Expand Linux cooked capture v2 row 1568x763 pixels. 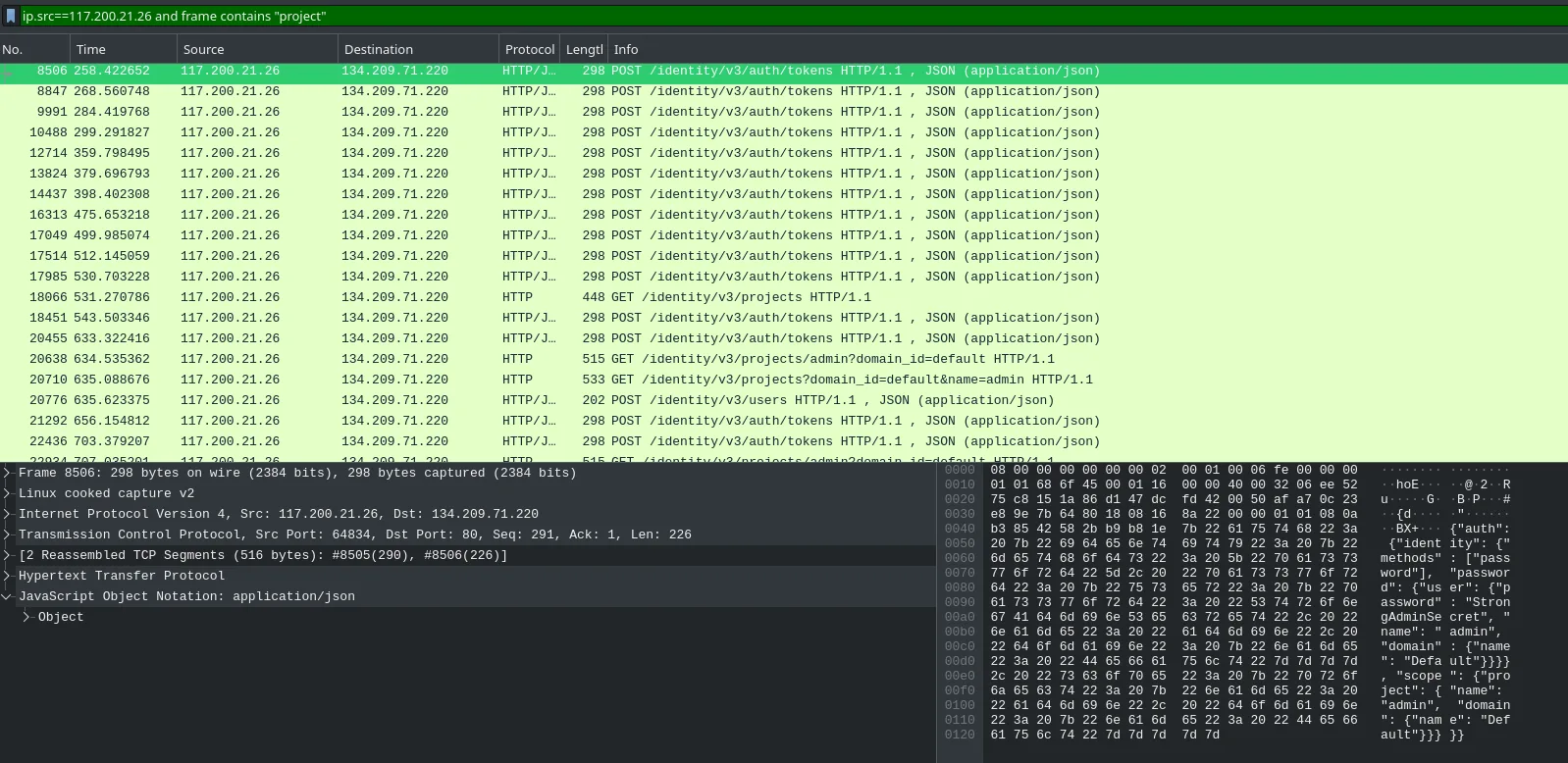(x=7, y=493)
